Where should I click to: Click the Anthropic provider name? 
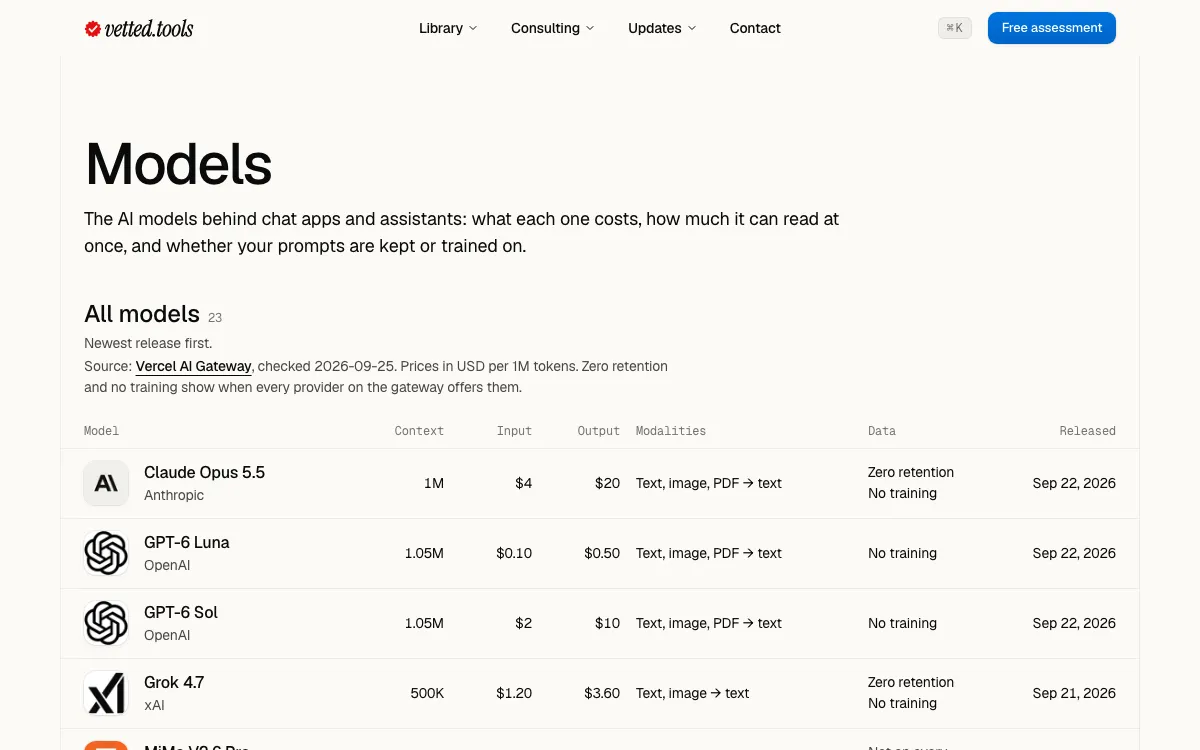(174, 495)
